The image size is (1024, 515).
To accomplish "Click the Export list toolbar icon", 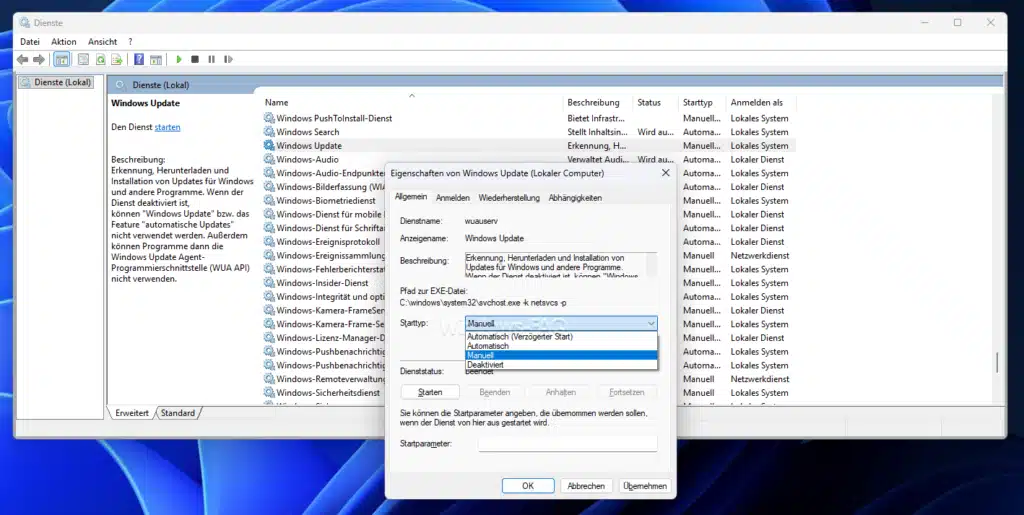I will [117, 59].
